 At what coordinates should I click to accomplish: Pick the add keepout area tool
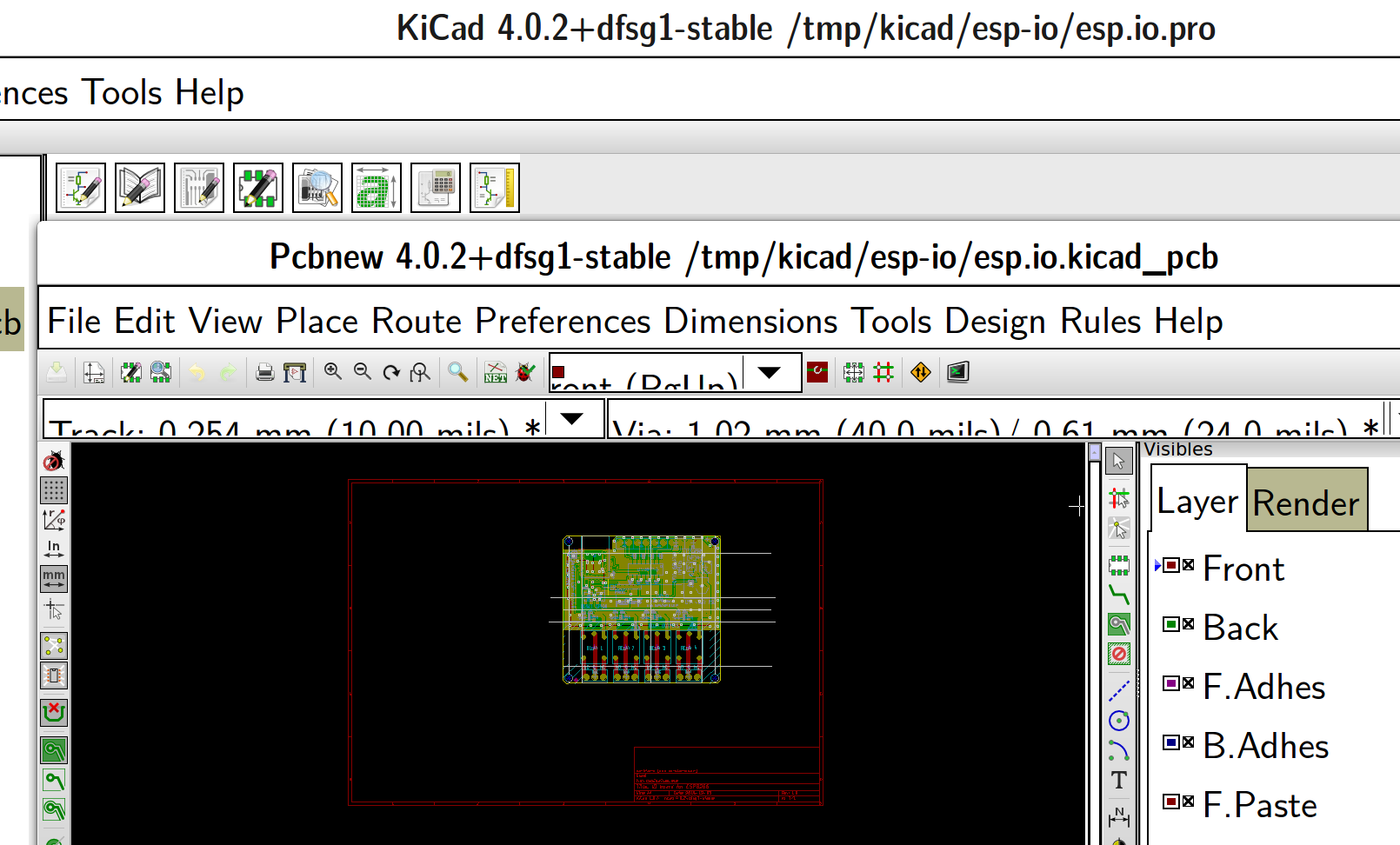coord(1119,654)
